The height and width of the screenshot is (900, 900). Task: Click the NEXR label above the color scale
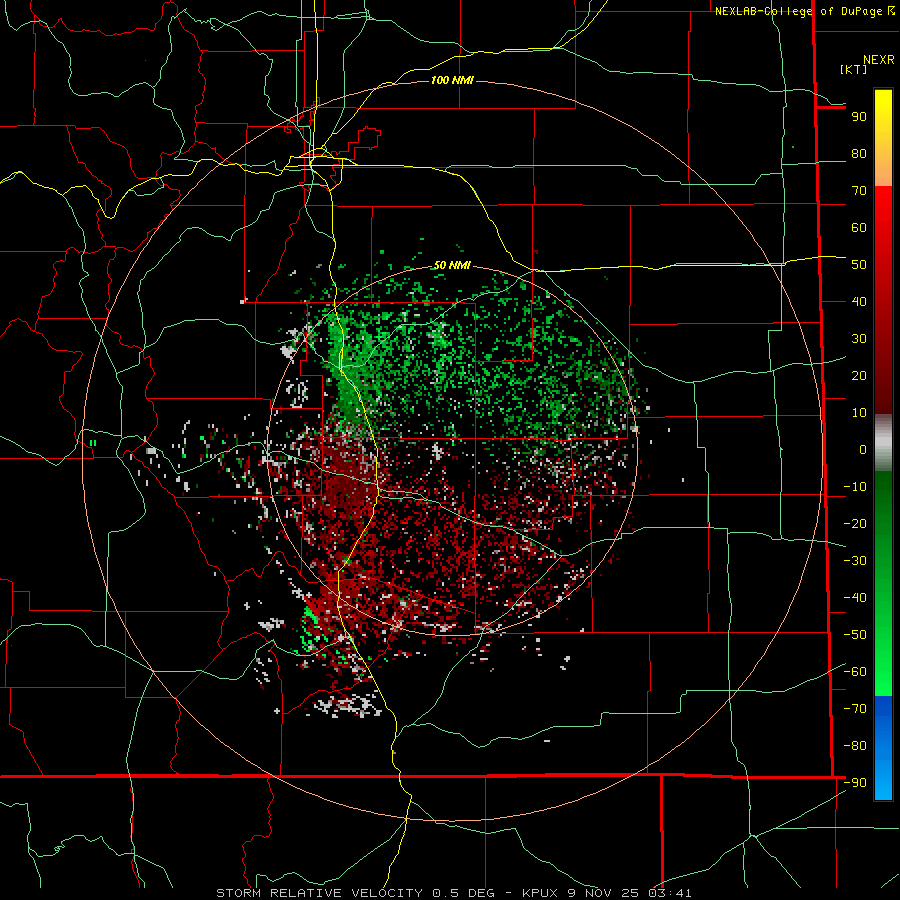tap(878, 60)
